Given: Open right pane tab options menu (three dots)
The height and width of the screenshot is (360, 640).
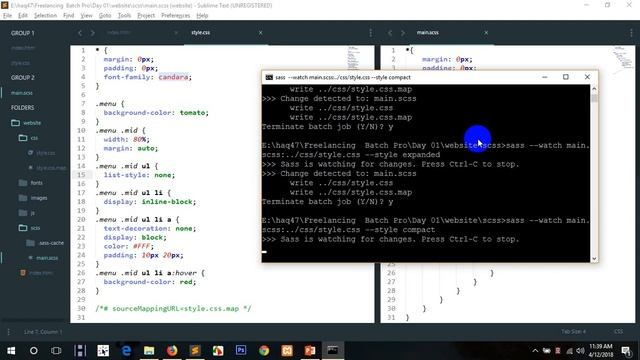Looking at the screenshot, I should click(631, 33).
